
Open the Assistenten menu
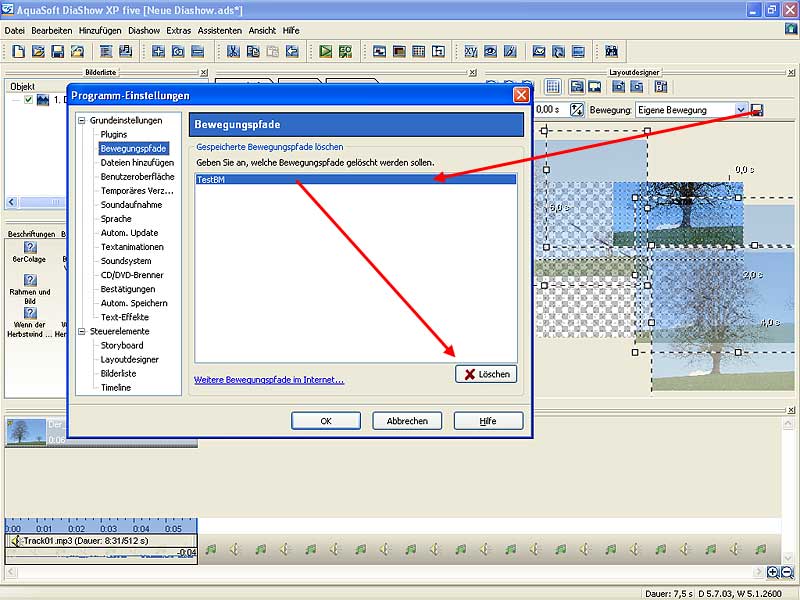pos(219,31)
